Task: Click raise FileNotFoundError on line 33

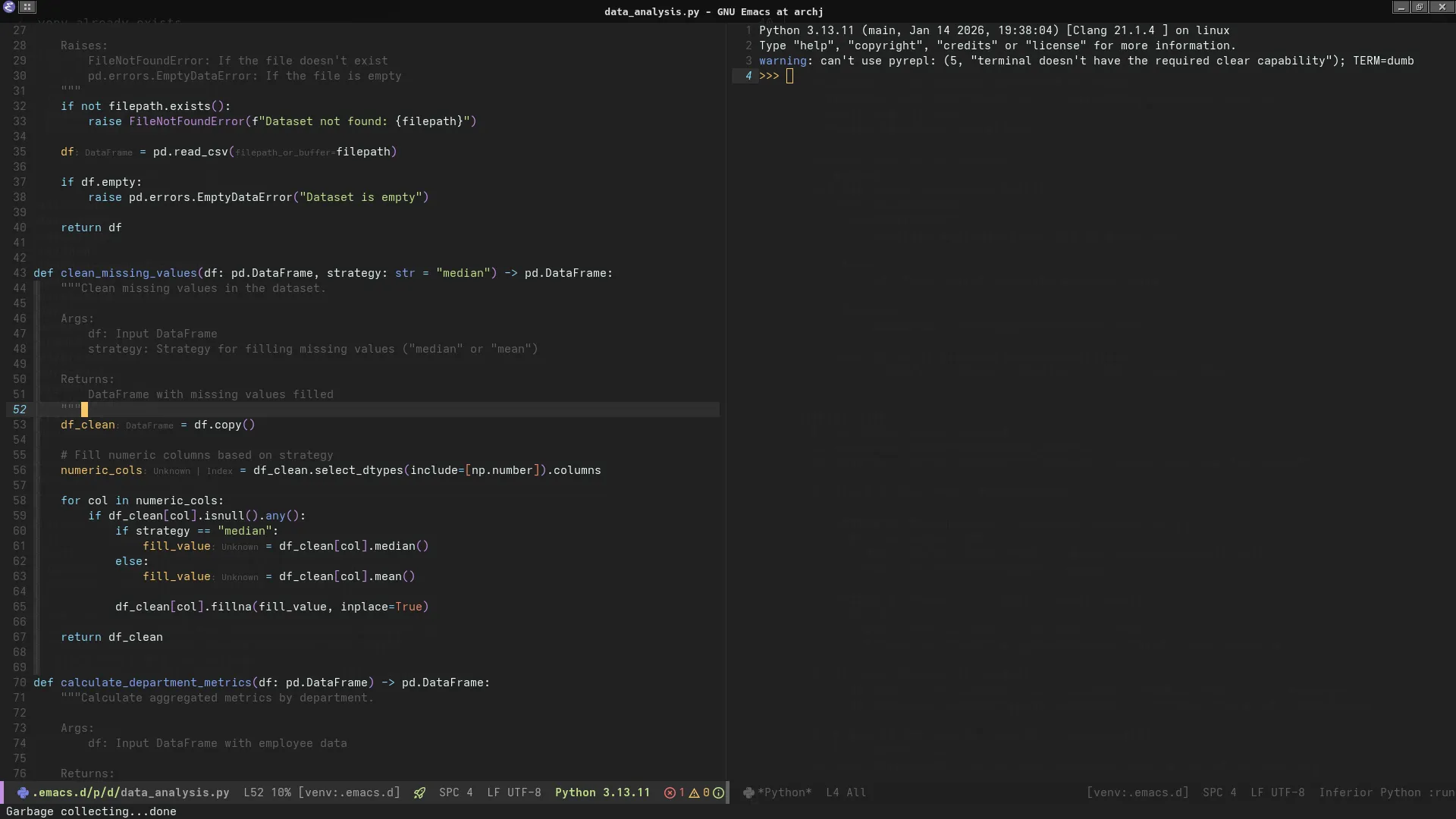Action: pyautogui.click(x=282, y=121)
